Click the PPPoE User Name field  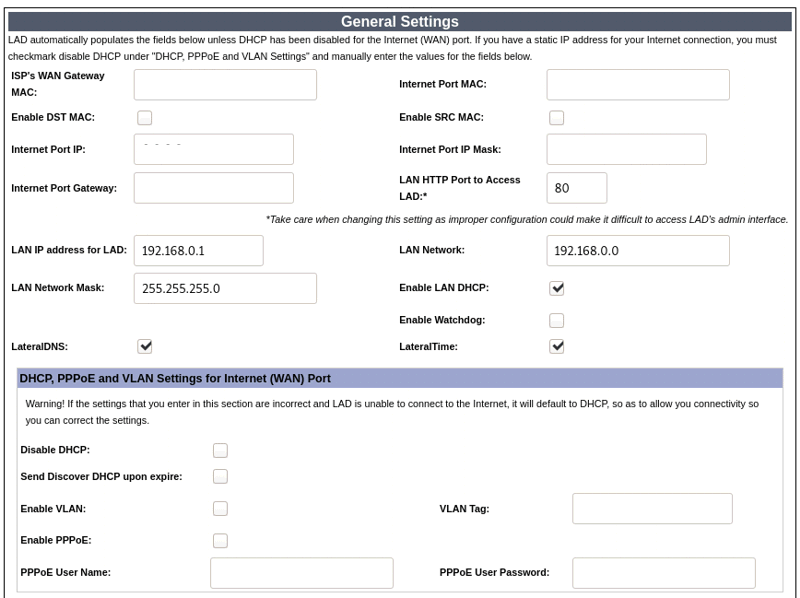point(302,573)
